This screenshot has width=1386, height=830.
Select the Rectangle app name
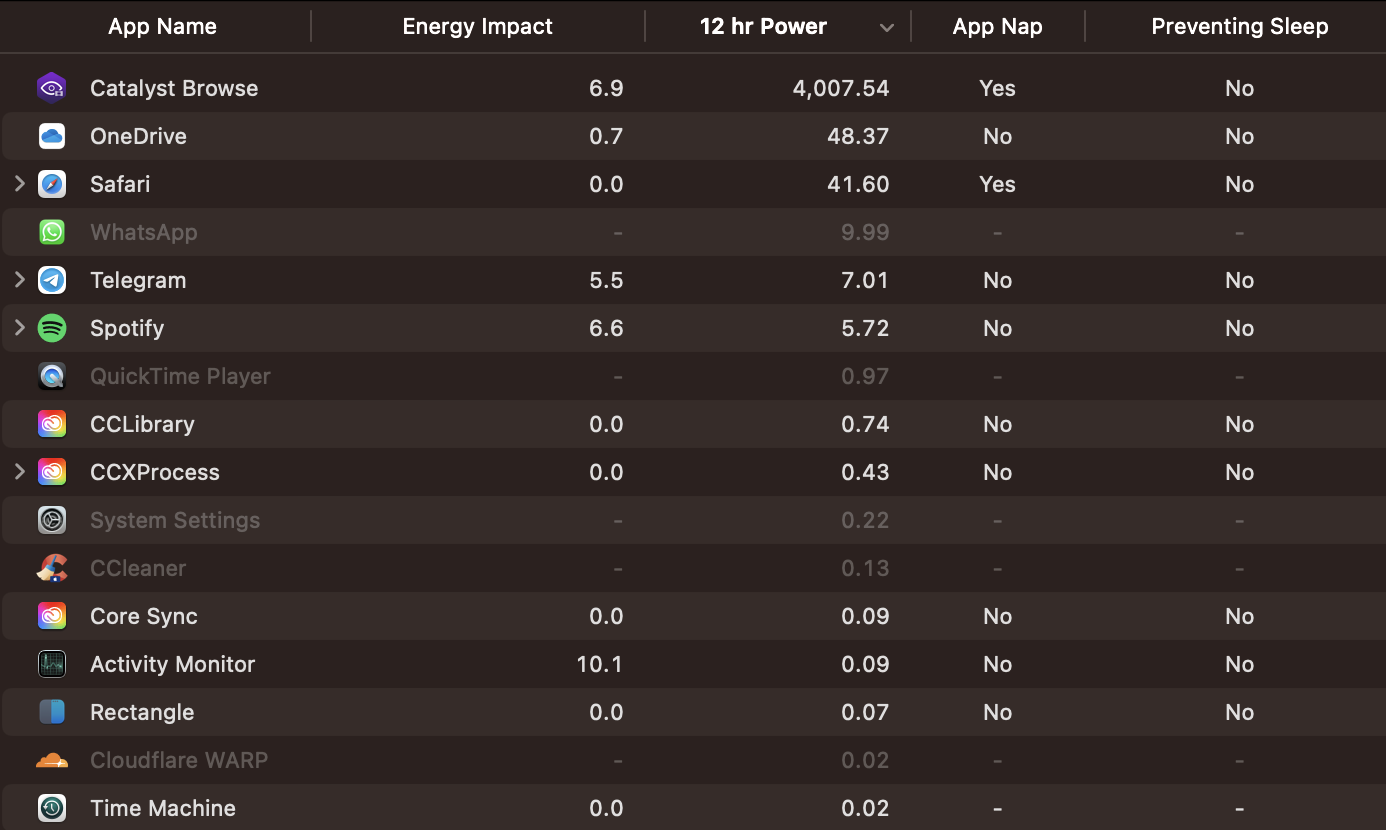[x=142, y=712]
